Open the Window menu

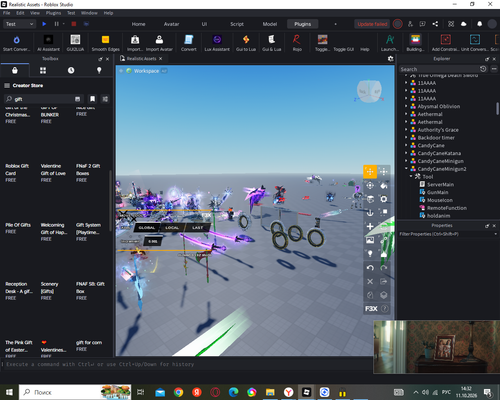(89, 13)
